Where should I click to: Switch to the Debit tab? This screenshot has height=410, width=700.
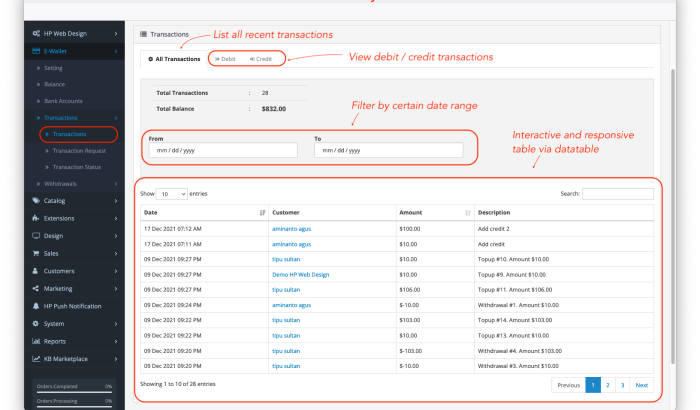(225, 59)
